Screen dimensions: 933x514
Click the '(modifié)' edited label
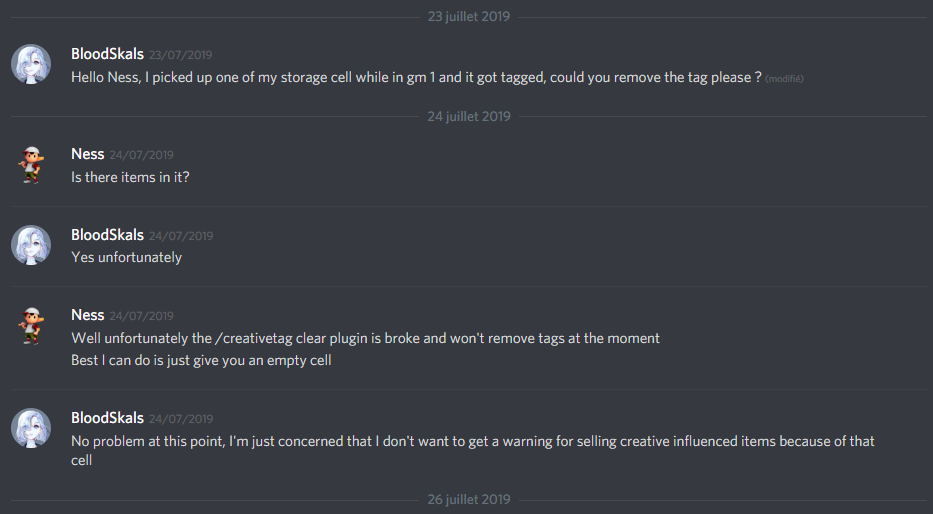click(x=785, y=79)
